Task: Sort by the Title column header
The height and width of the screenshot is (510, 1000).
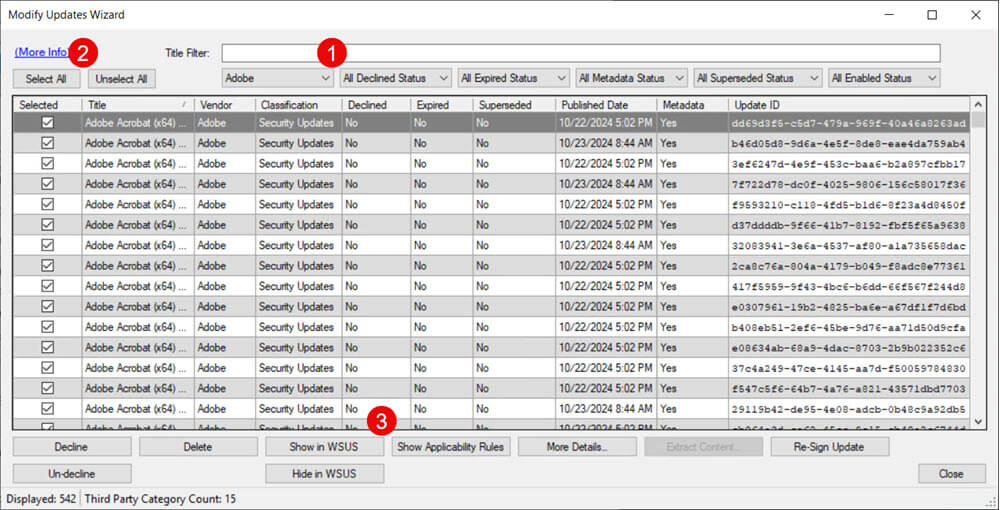Action: (138, 105)
